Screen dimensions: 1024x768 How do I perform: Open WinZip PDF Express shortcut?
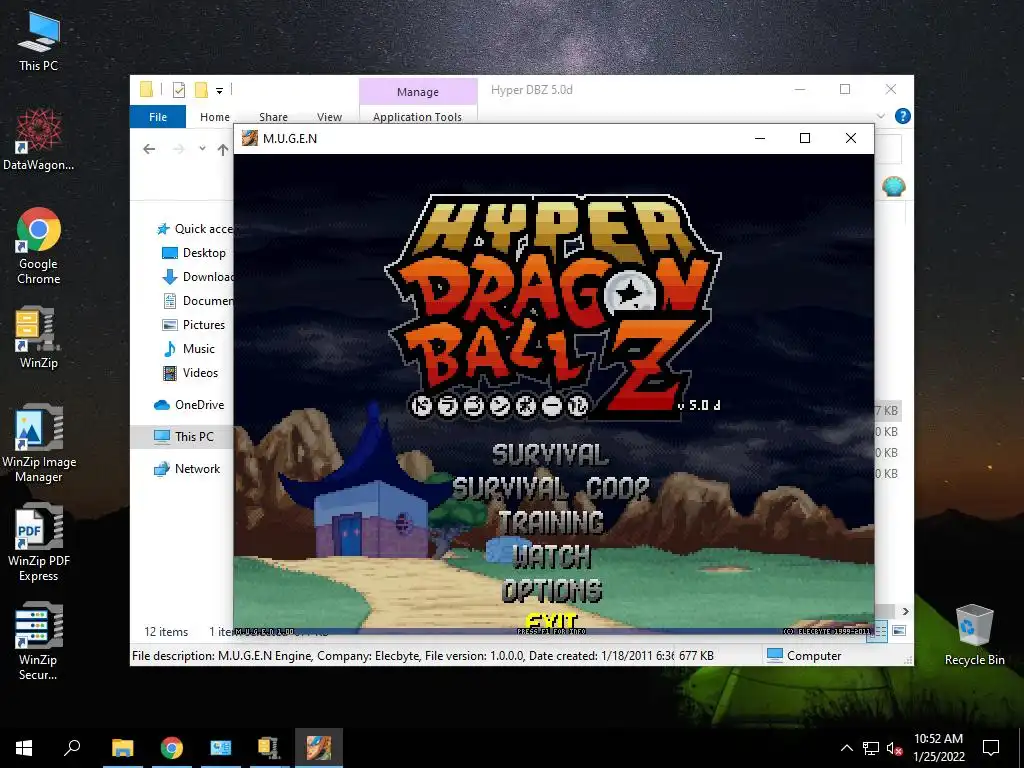39,543
